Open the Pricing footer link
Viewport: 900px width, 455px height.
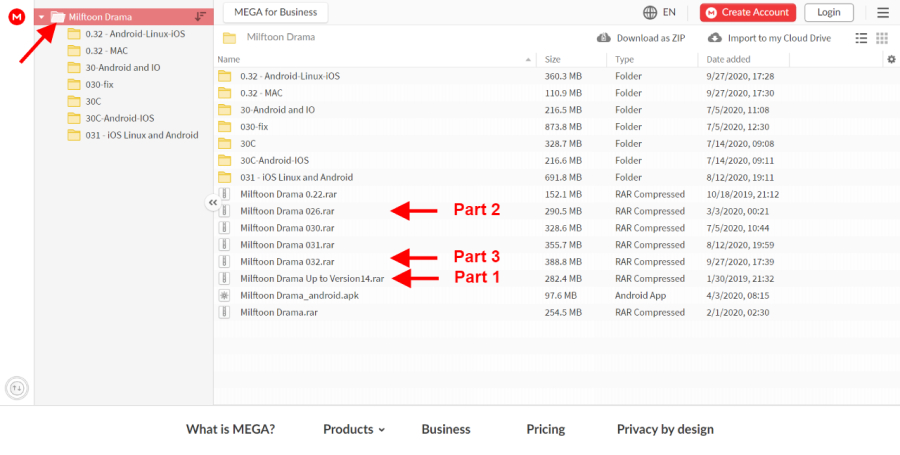pos(546,429)
